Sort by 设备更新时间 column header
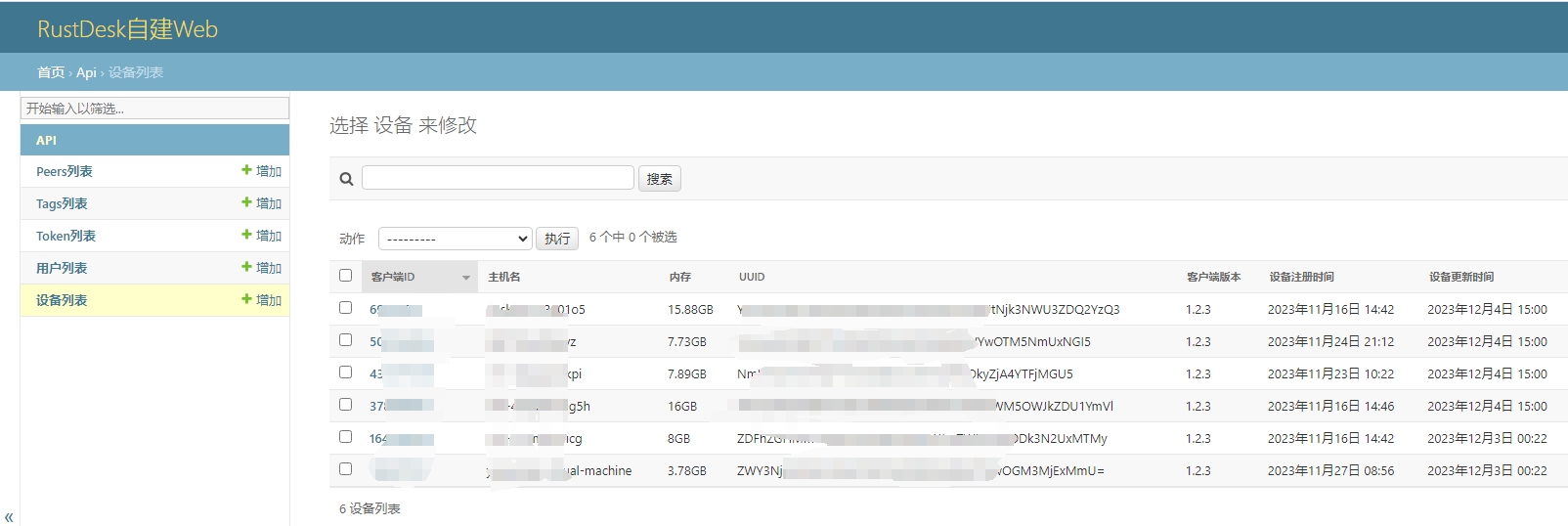This screenshot has height=526, width=1568. (x=1460, y=277)
